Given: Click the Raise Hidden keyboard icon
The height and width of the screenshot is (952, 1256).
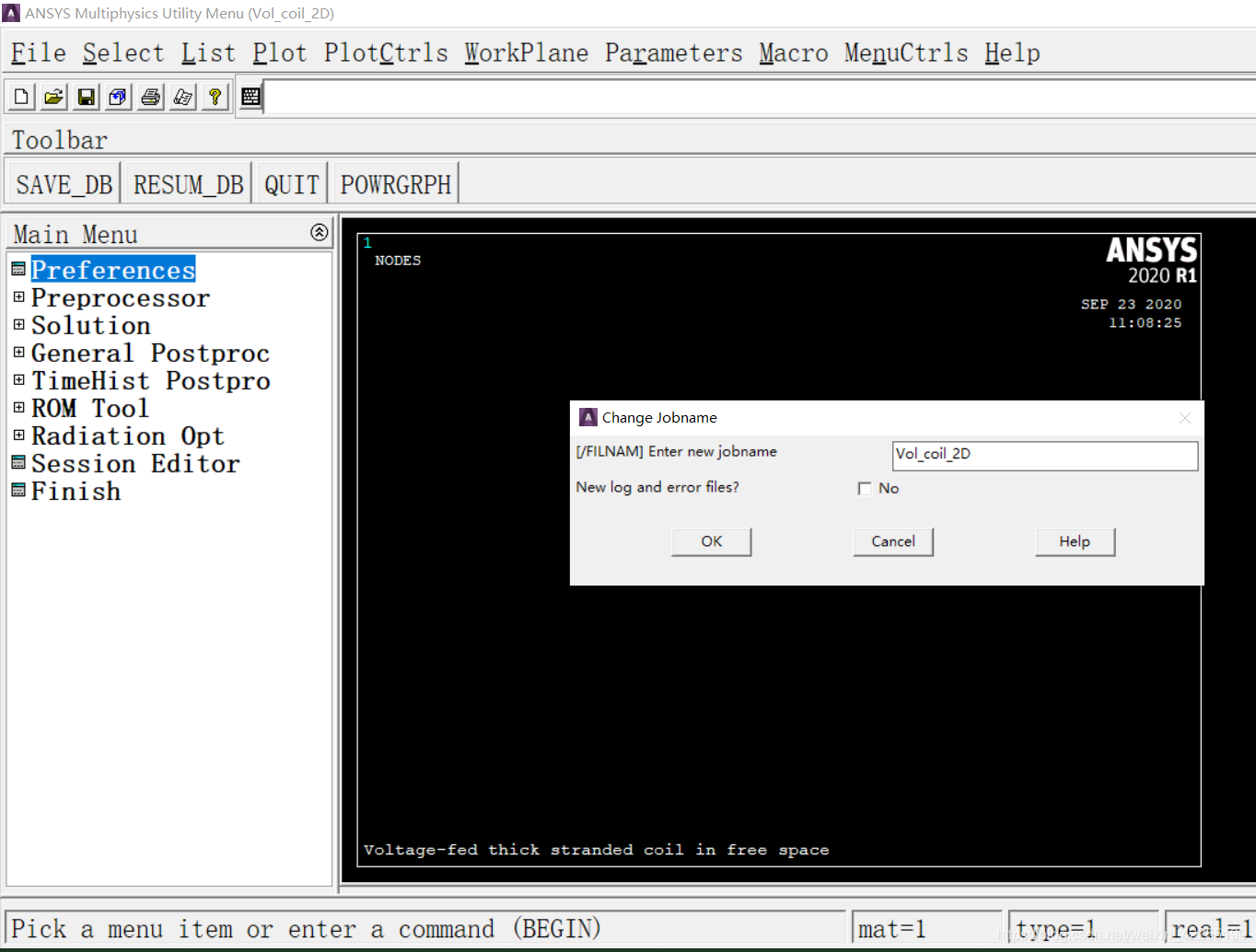Looking at the screenshot, I should click(x=250, y=97).
